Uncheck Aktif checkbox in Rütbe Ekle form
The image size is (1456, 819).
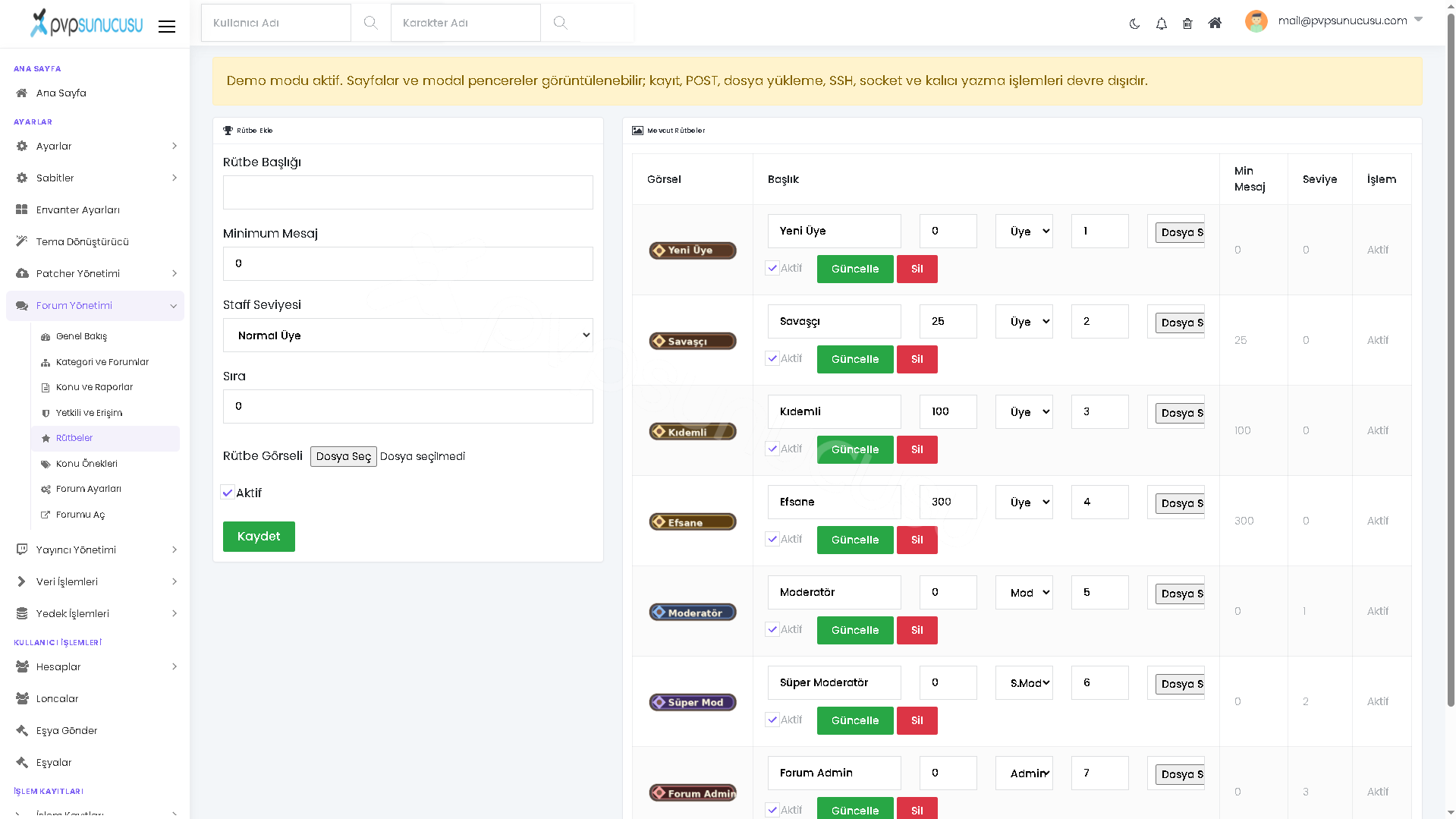228,492
